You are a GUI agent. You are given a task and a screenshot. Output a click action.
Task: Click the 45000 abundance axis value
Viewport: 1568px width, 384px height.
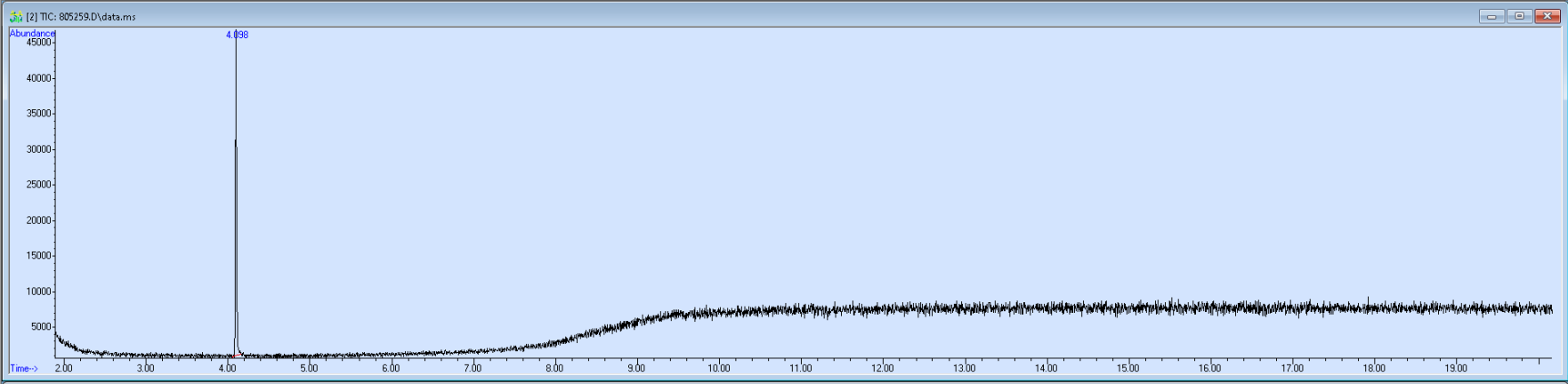click(39, 42)
